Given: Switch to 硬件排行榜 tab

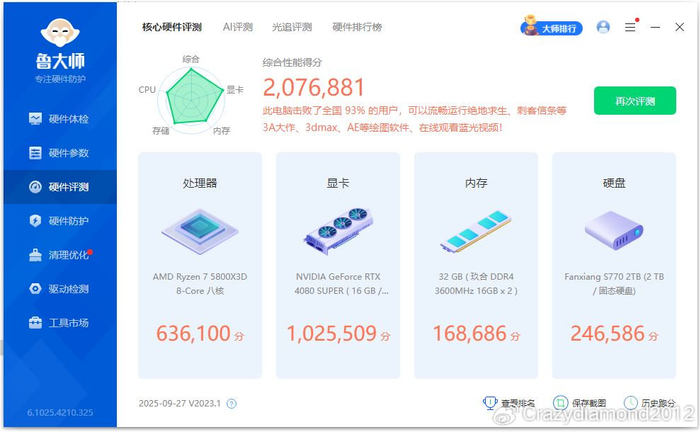Looking at the screenshot, I should (x=357, y=27).
